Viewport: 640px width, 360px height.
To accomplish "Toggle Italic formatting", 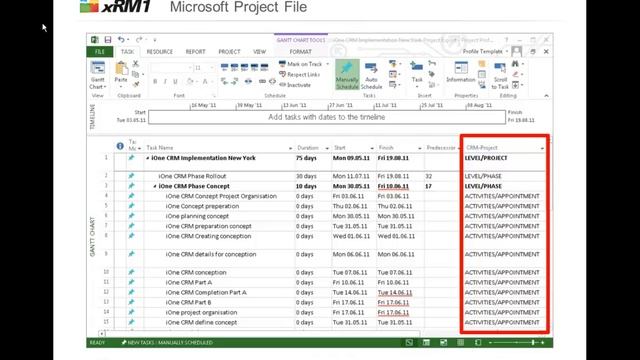I will [165, 82].
